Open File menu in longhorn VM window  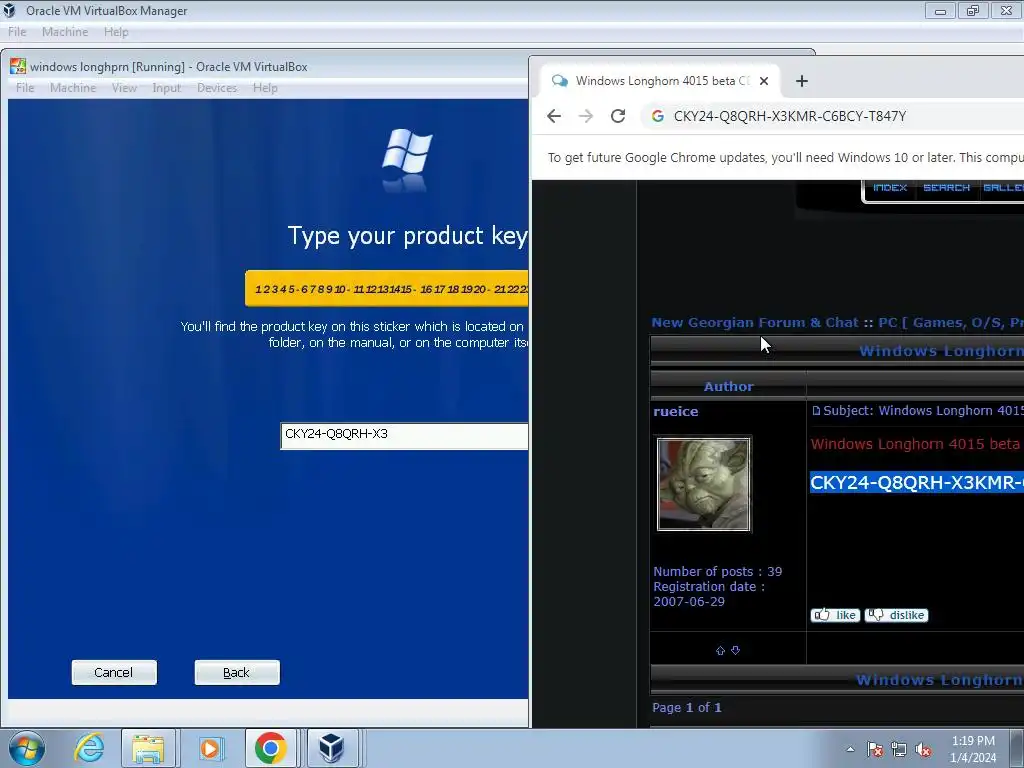[25, 88]
